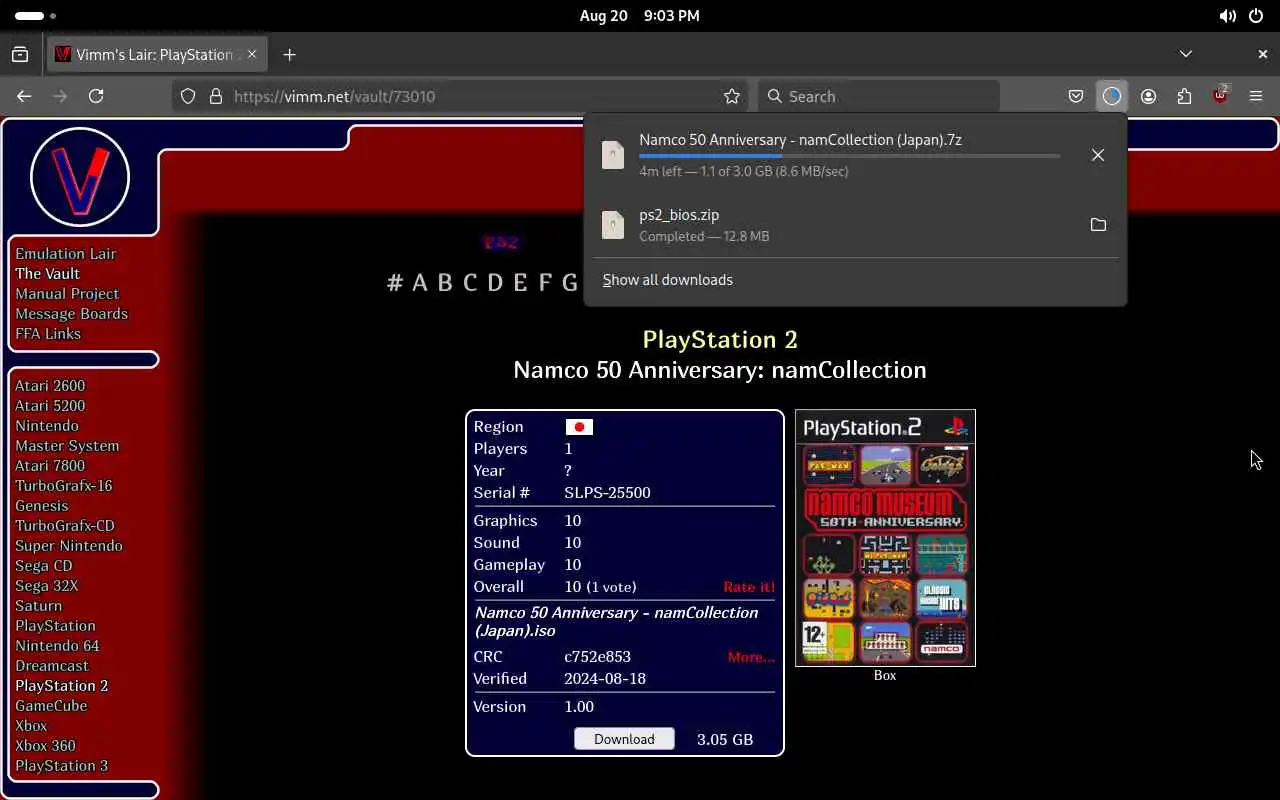
Task: Select Nintendo 64 system
Action: pos(57,646)
